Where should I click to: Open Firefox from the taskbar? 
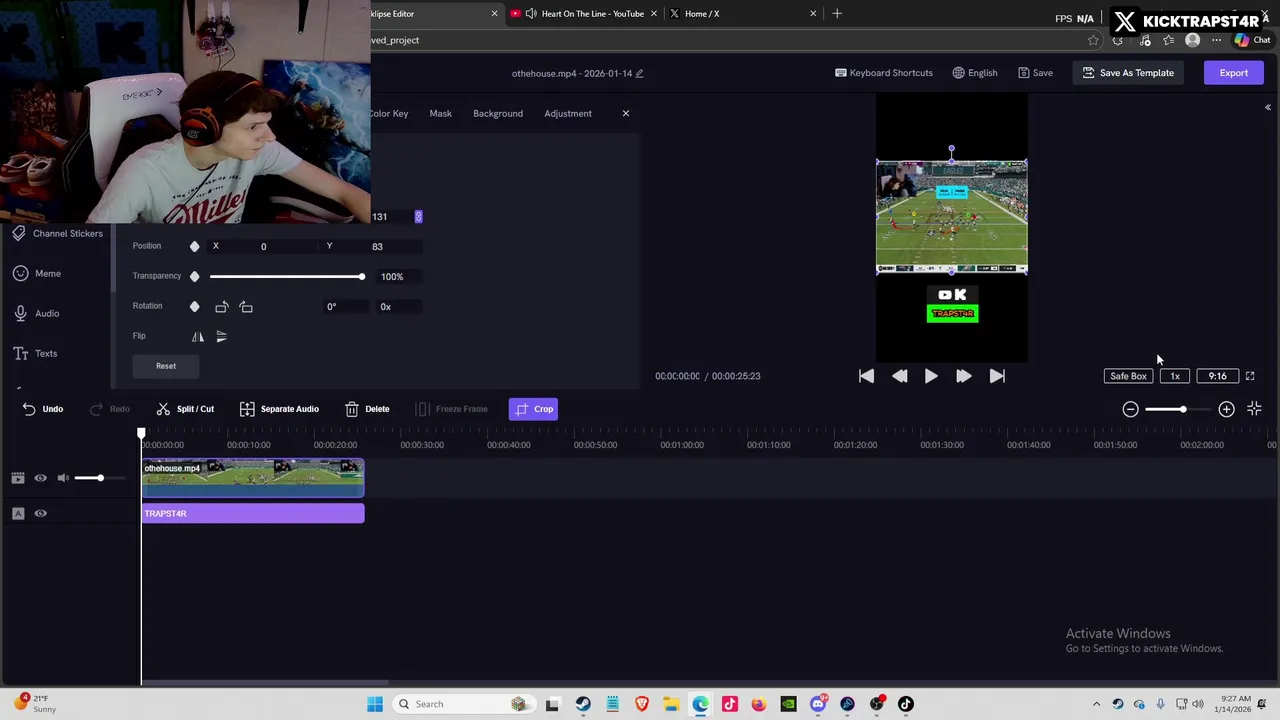(759, 704)
